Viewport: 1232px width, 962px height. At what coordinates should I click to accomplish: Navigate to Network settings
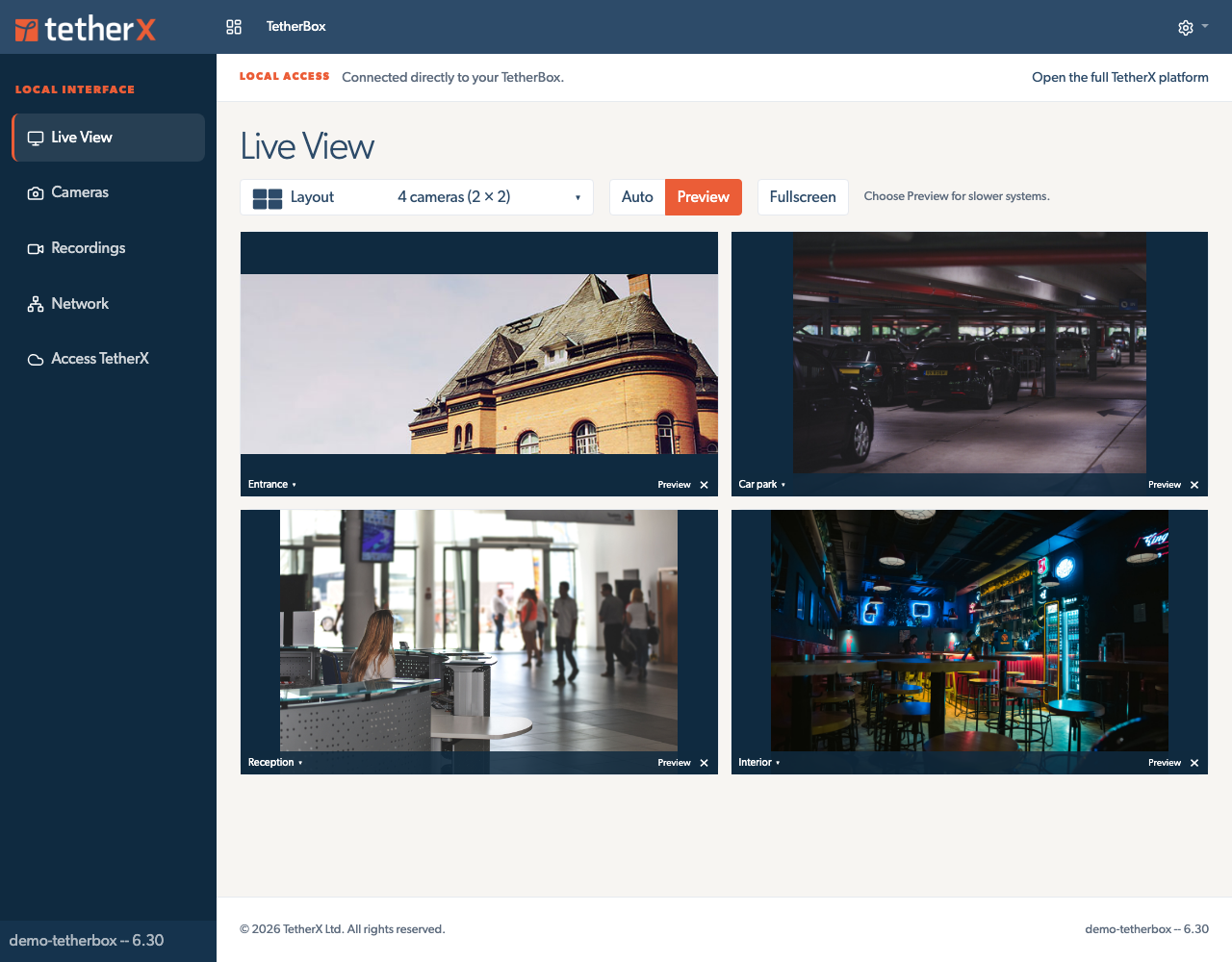tap(109, 304)
